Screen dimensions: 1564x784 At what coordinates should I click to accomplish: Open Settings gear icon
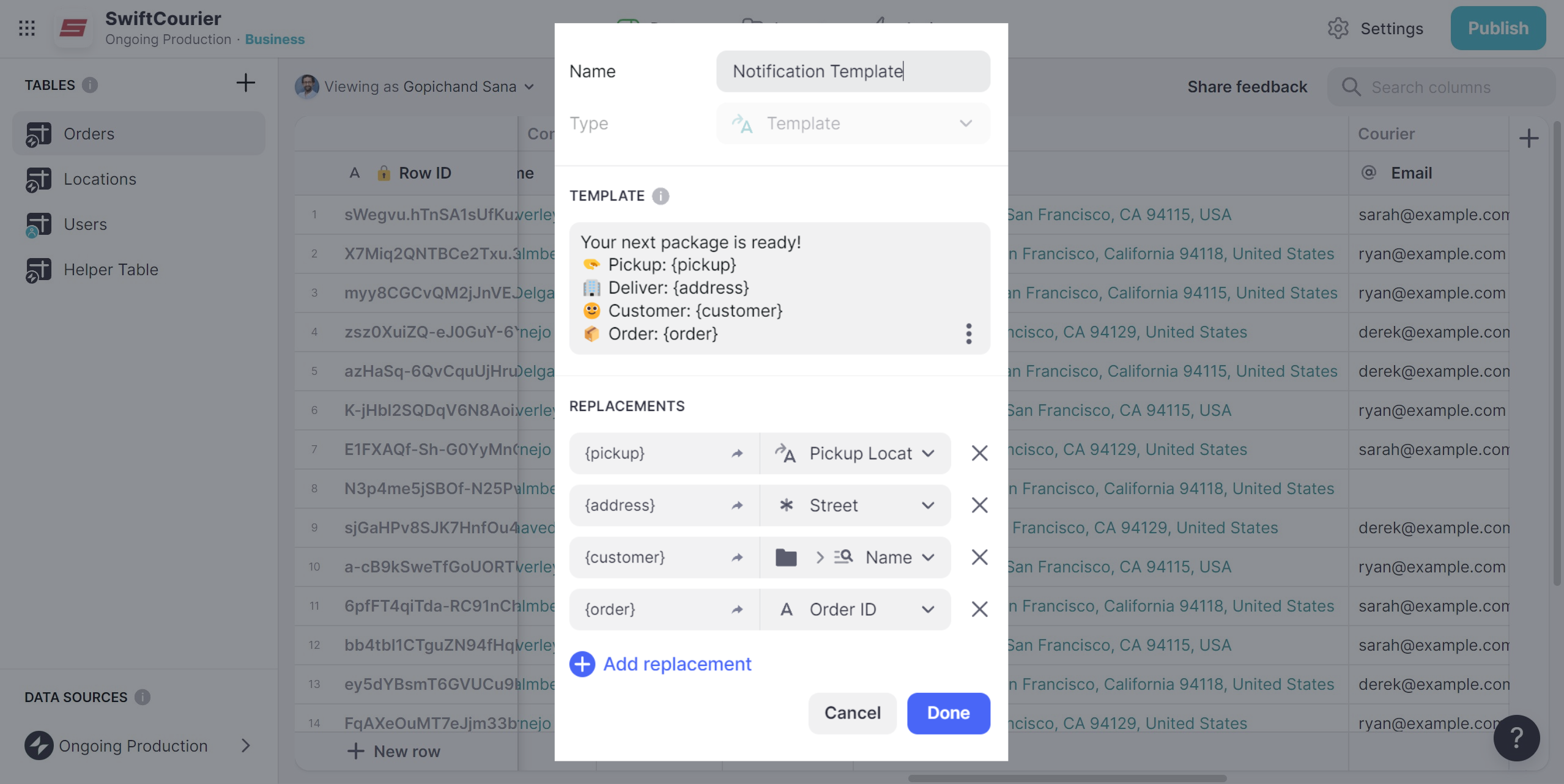click(x=1338, y=28)
